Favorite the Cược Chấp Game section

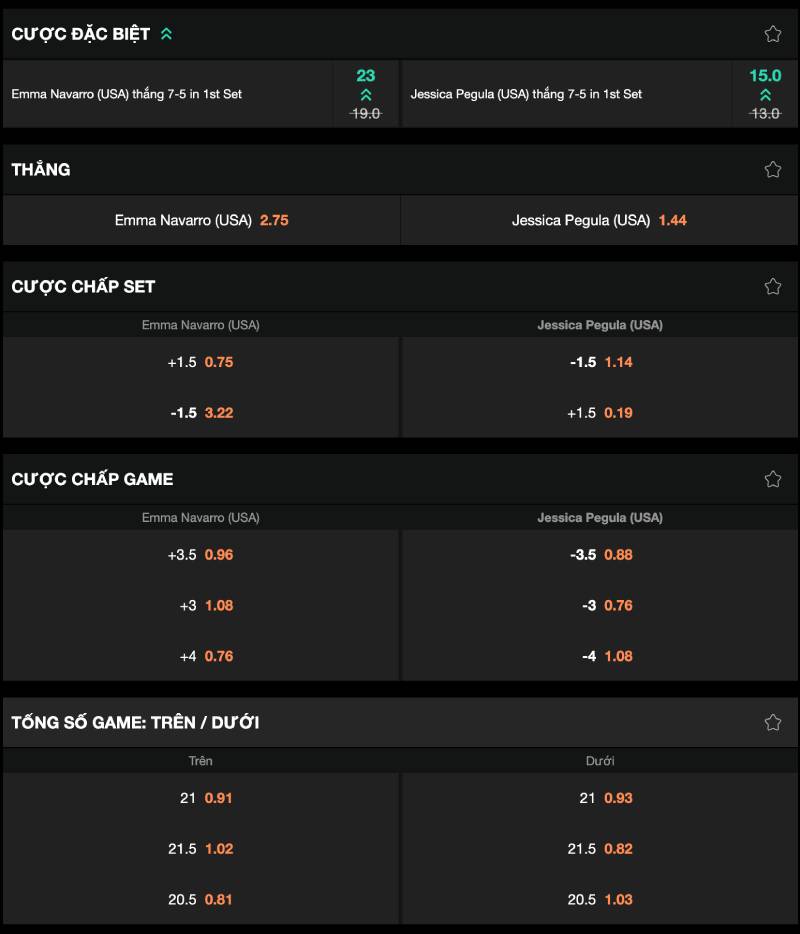[772, 479]
